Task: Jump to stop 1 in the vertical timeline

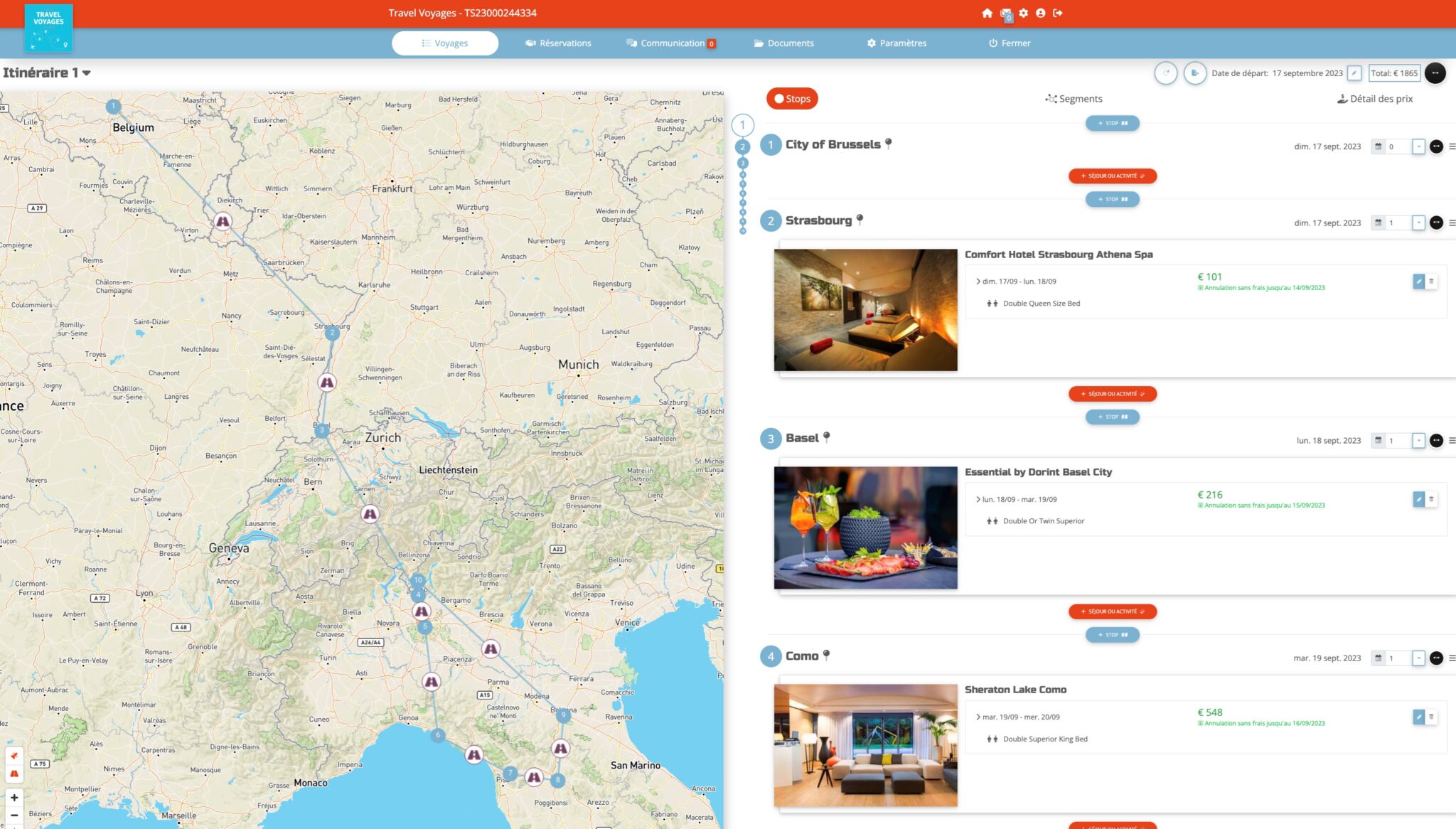Action: pos(742,125)
